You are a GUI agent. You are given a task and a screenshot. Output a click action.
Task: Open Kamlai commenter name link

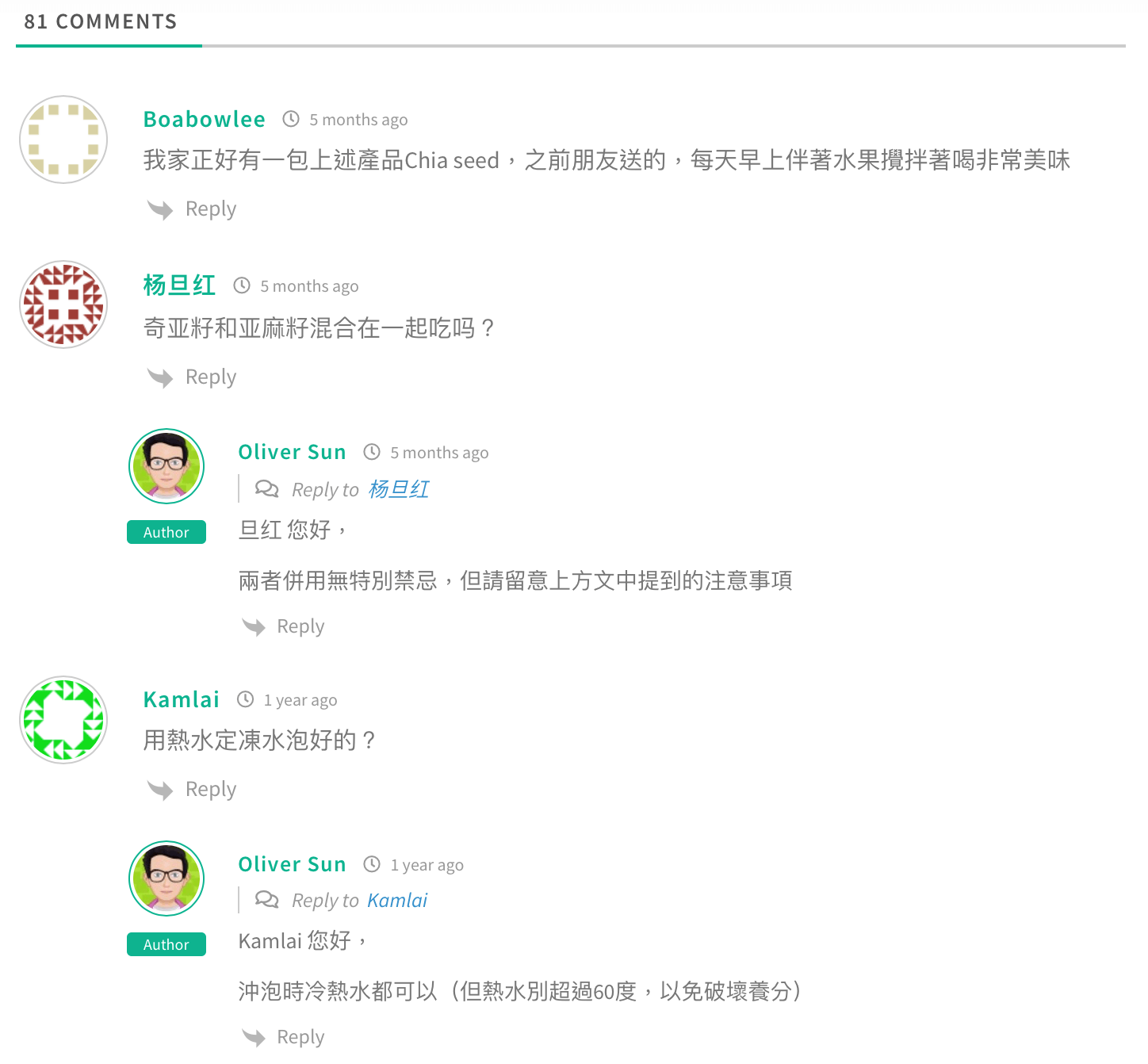click(182, 699)
